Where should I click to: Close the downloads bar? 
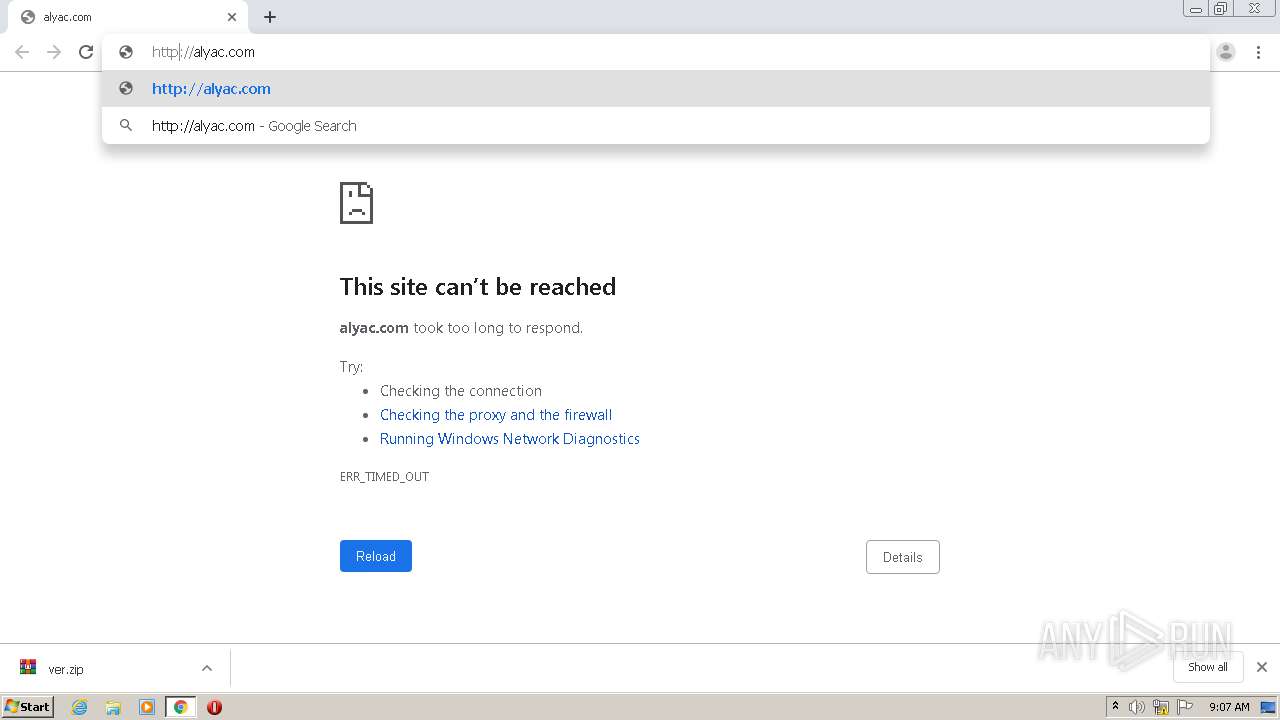(1262, 667)
